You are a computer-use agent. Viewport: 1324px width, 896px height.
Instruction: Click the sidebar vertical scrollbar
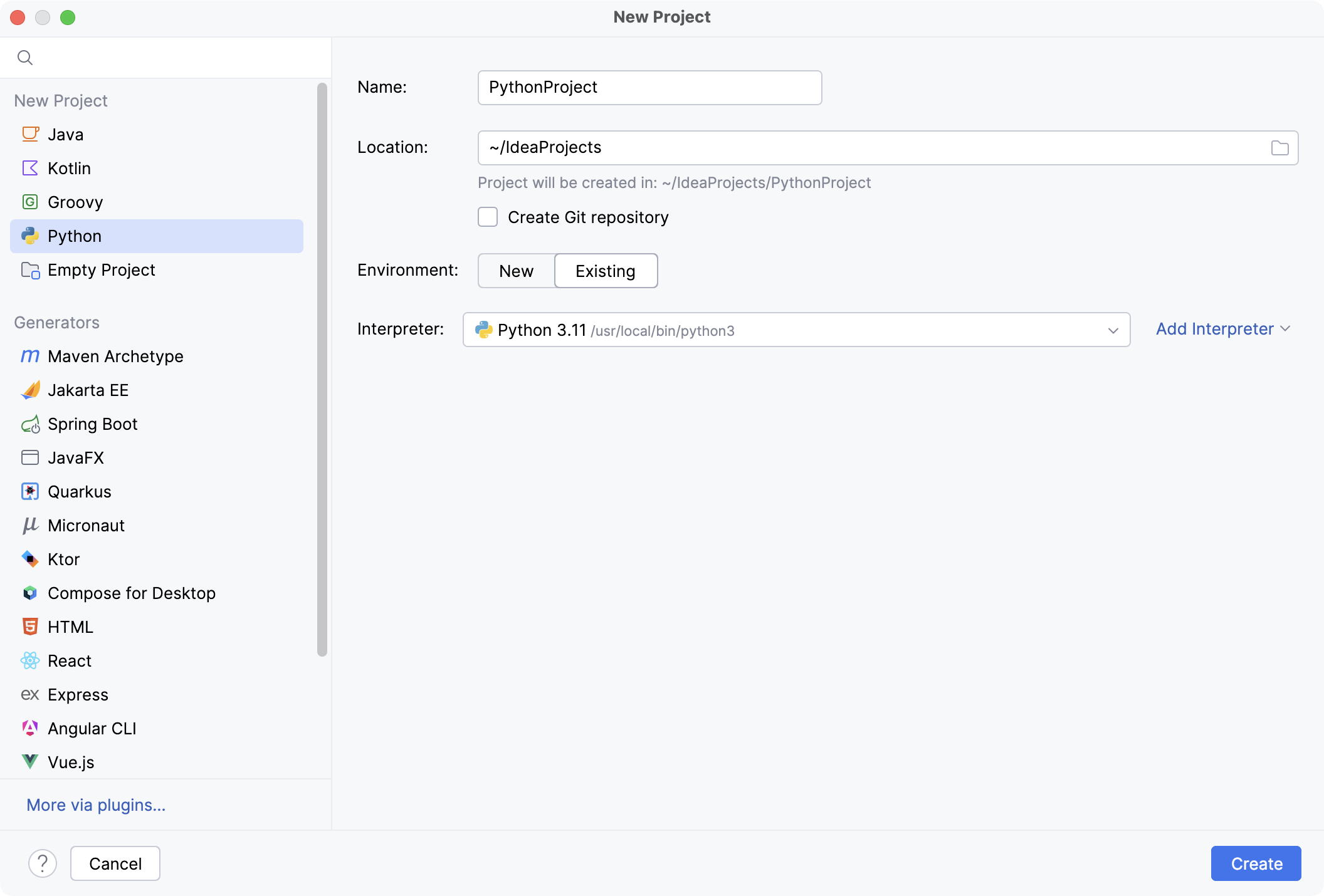(x=322, y=370)
